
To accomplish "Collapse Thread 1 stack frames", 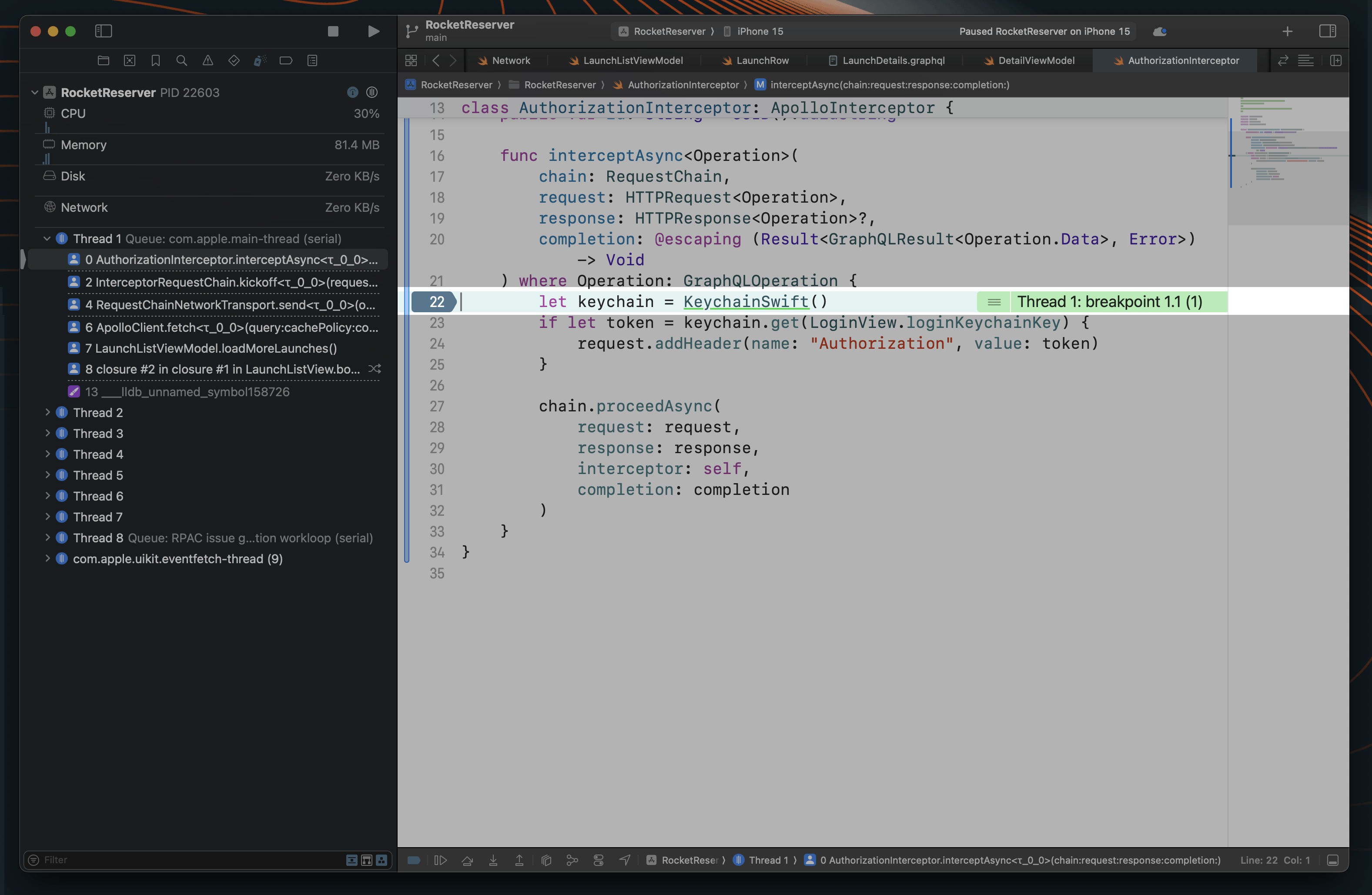I will 47,238.
